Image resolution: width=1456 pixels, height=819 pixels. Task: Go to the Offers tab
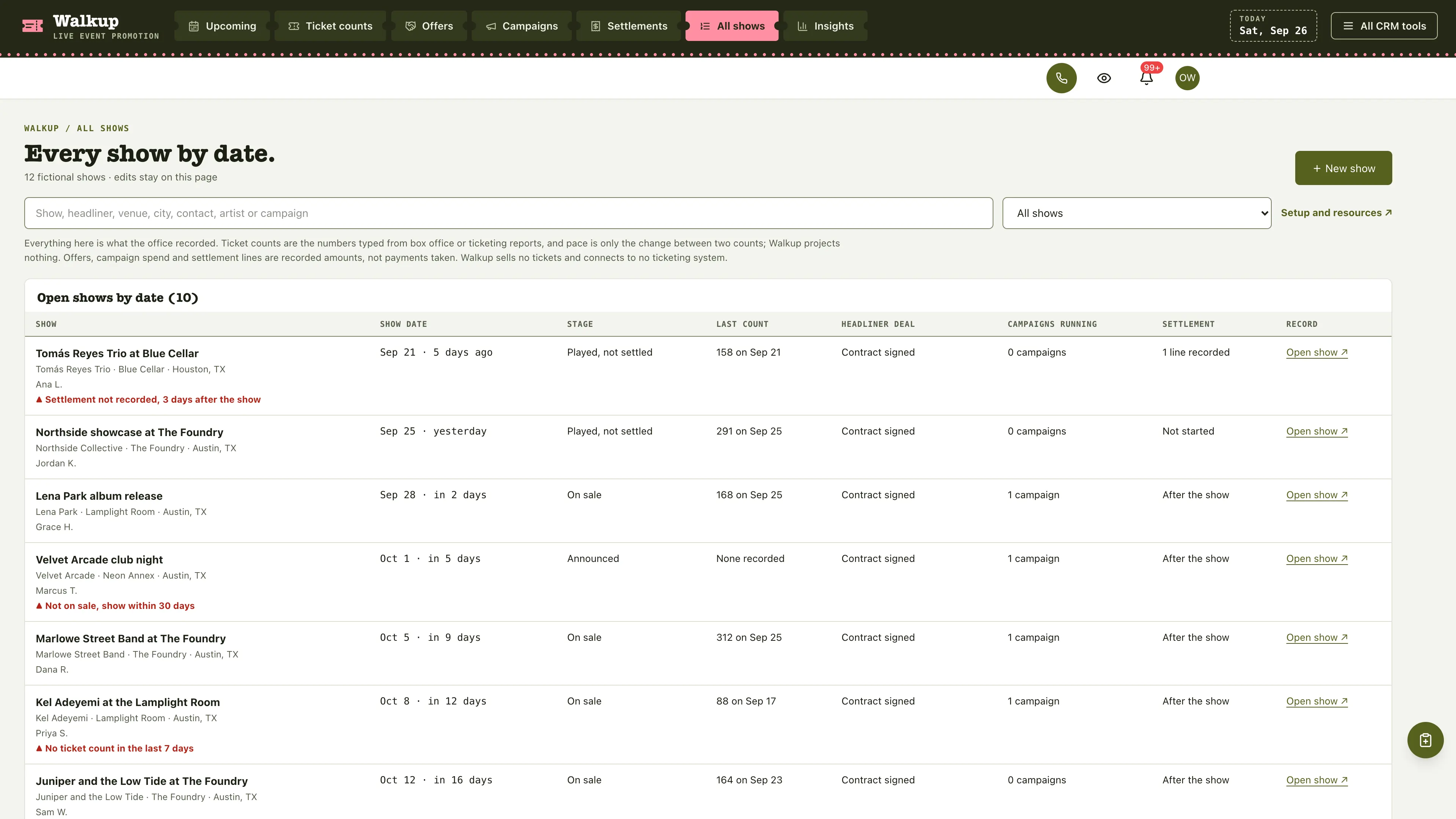[x=429, y=26]
